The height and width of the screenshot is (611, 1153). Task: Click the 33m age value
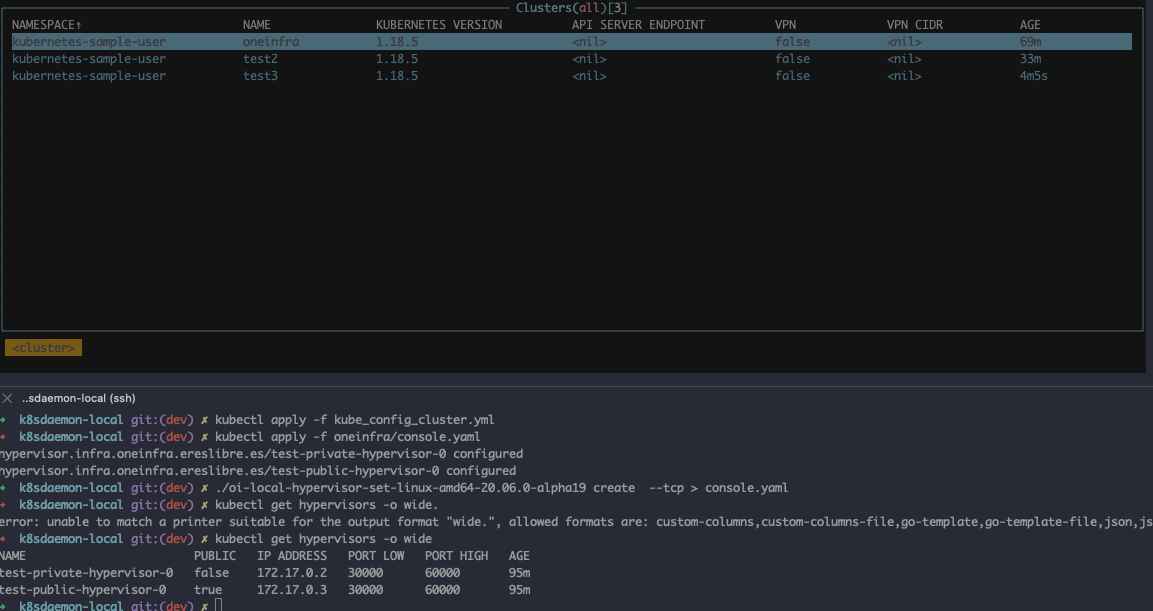coord(1030,59)
